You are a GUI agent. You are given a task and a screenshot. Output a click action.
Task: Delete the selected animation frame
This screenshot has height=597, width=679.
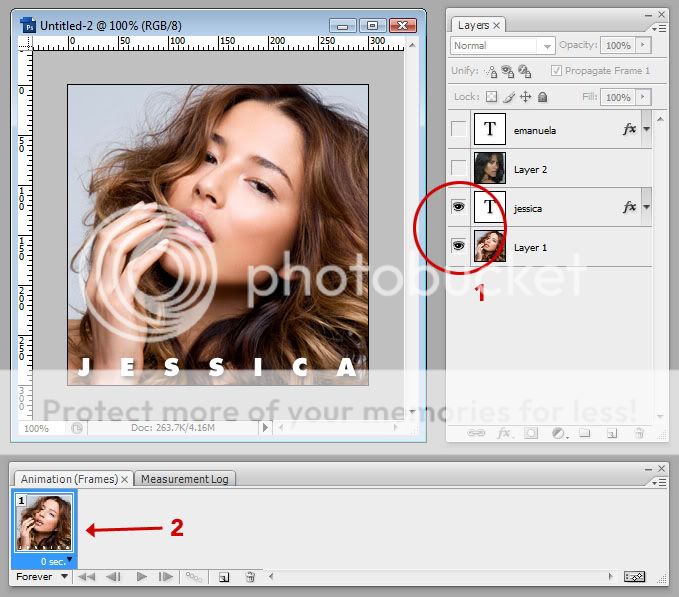coord(250,577)
